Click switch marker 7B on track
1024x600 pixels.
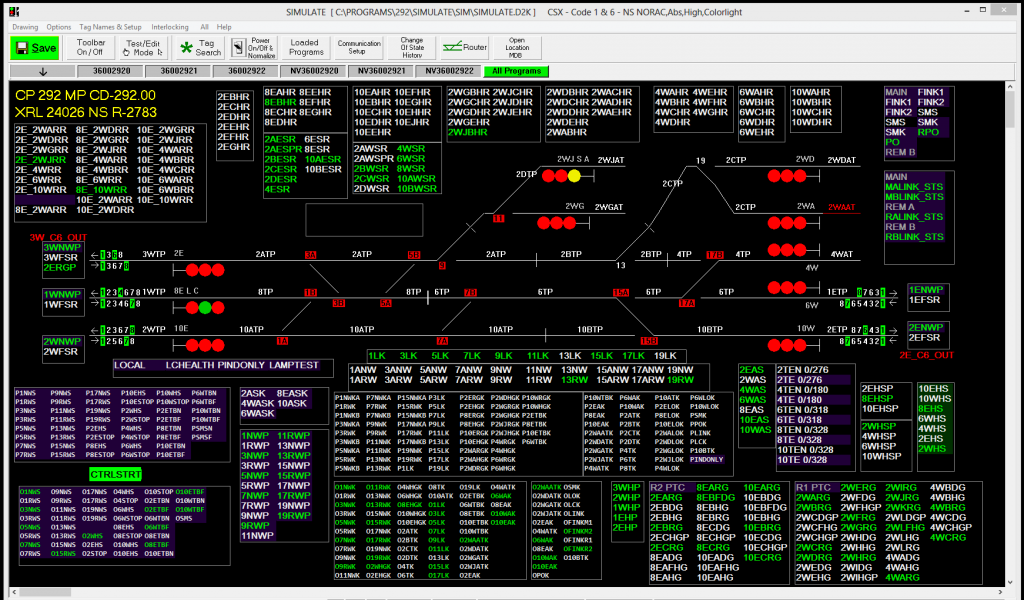click(470, 293)
